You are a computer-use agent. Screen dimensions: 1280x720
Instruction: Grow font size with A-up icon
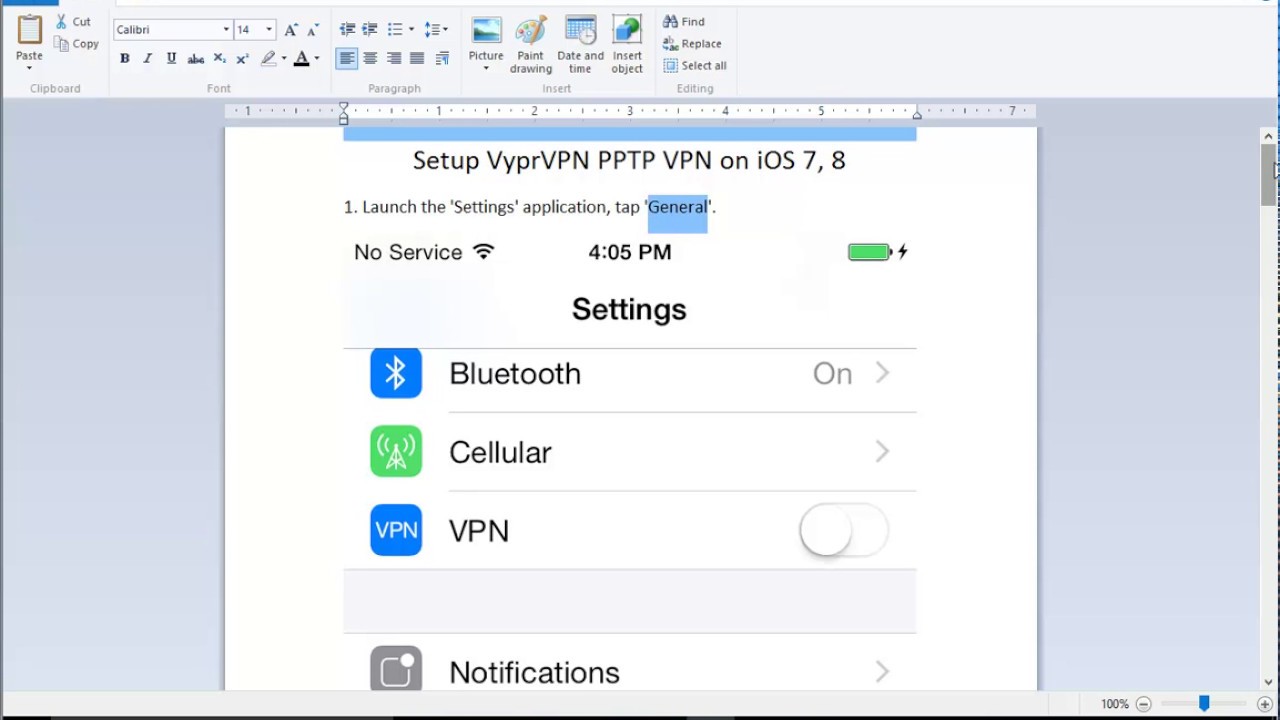291,30
